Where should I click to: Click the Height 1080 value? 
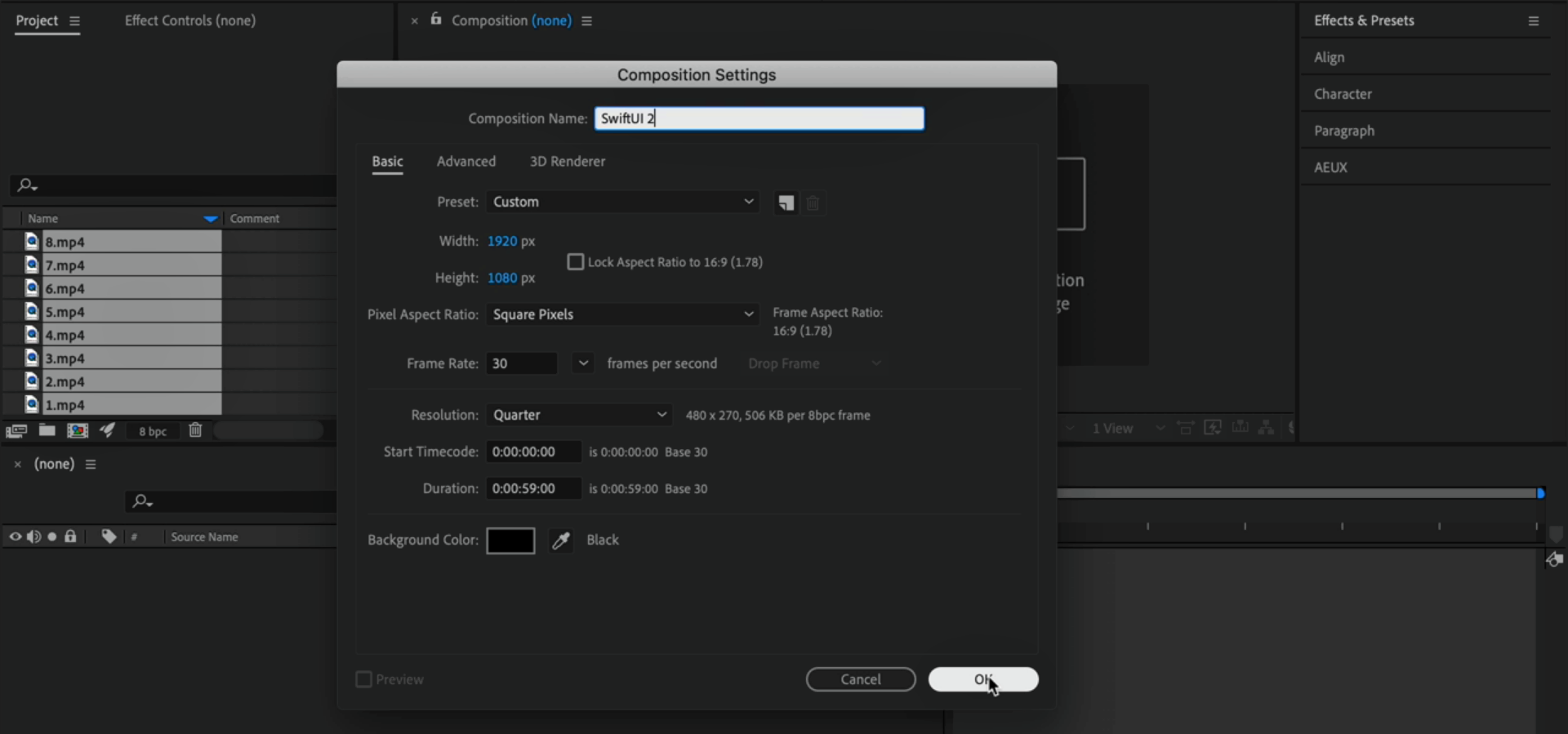(x=502, y=278)
